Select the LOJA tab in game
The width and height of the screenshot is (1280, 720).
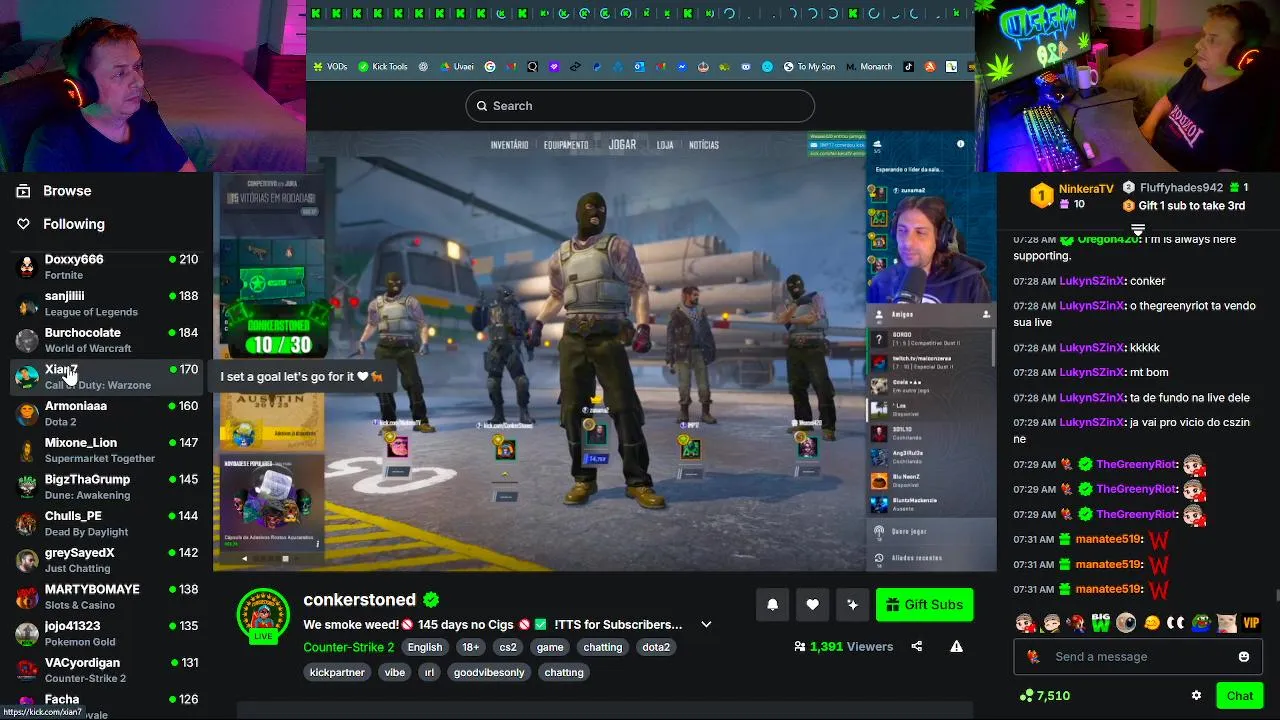665,145
